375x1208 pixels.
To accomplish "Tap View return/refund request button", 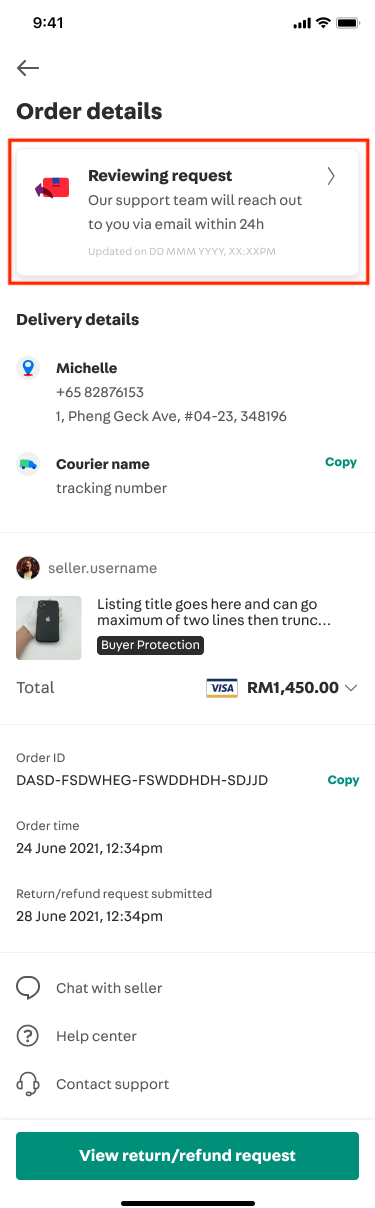I will point(187,1156).
